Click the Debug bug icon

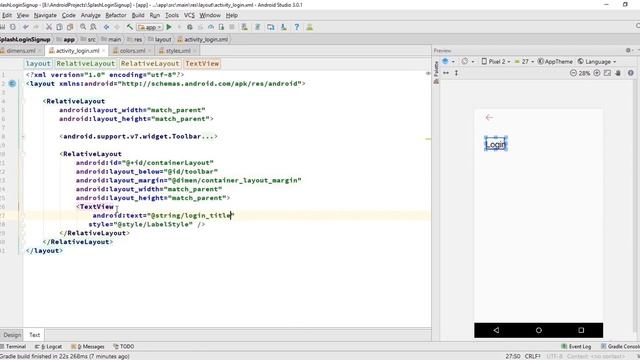(190, 27)
